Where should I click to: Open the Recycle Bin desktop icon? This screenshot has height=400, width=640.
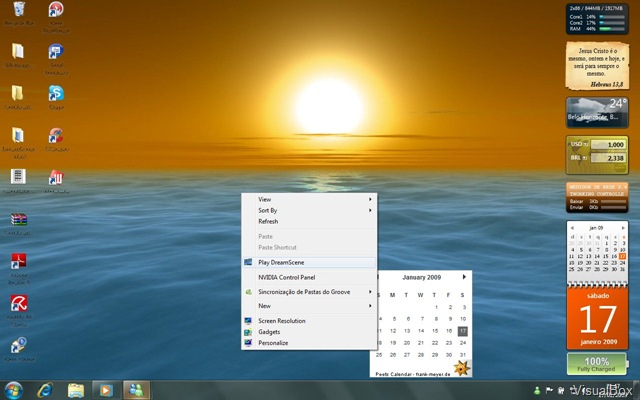[19, 9]
